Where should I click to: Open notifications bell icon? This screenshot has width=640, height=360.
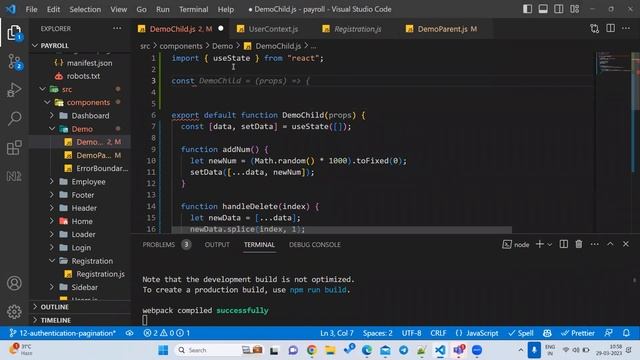point(626,333)
